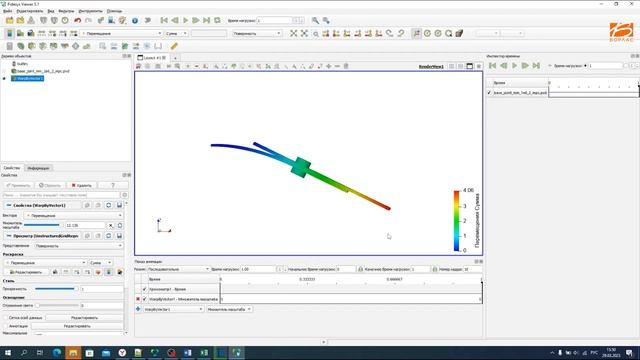
Task: Click the refresh icon in WarpByVector1 properties header
Action: pos(109,205)
